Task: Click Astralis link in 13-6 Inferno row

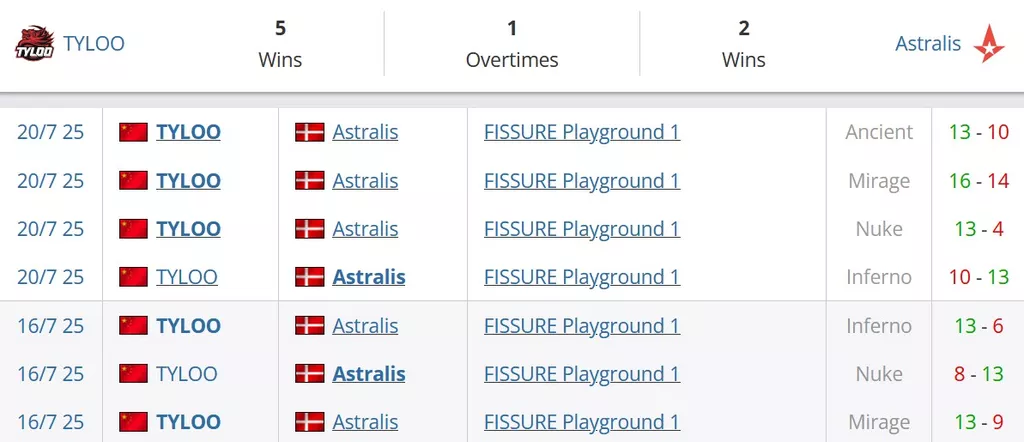Action: pyautogui.click(x=365, y=325)
